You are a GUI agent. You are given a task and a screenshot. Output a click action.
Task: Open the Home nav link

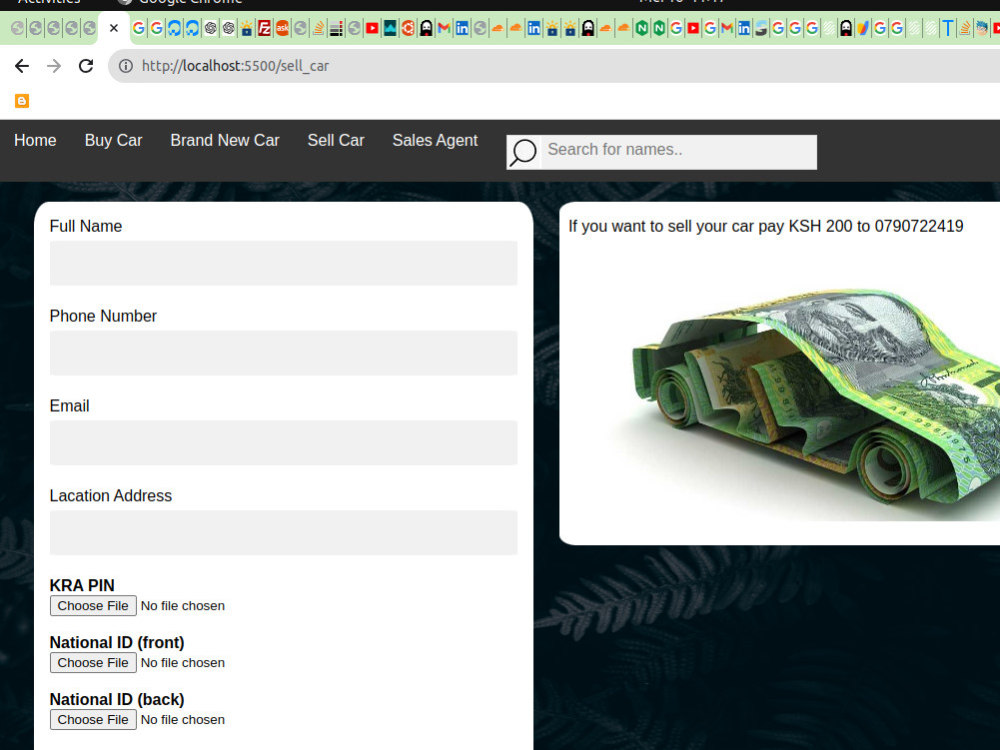(35, 140)
